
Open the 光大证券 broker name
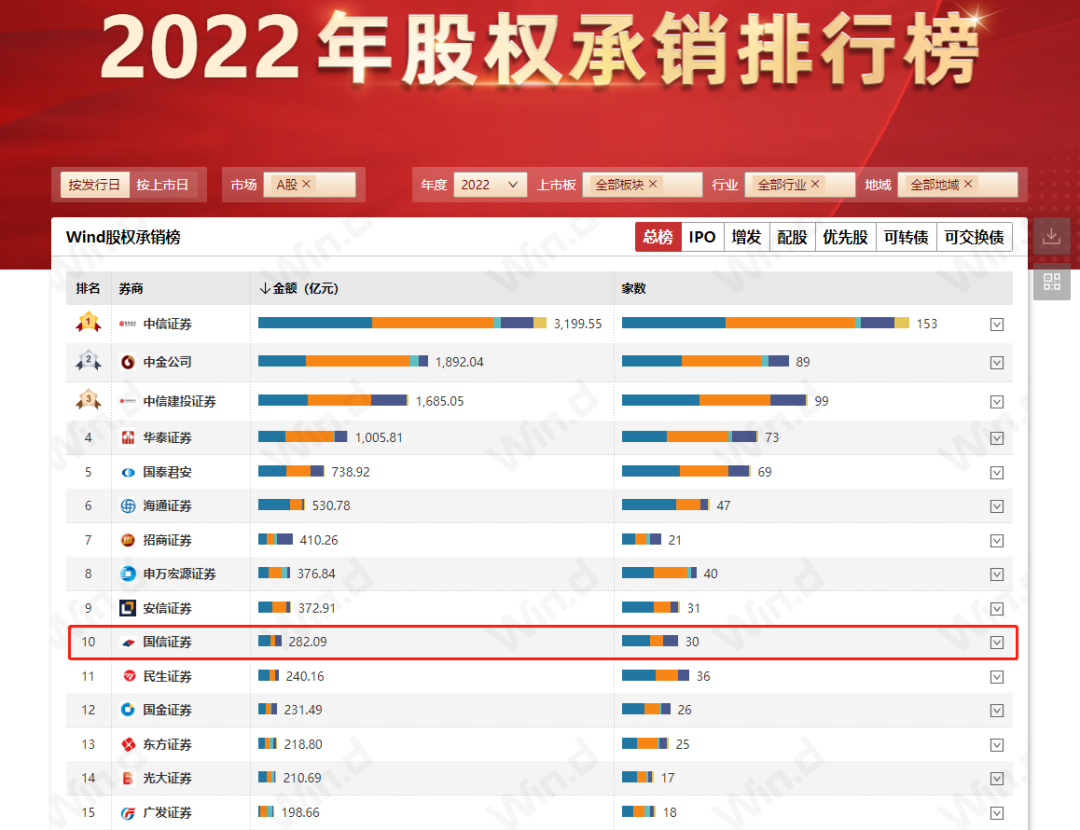(x=167, y=778)
